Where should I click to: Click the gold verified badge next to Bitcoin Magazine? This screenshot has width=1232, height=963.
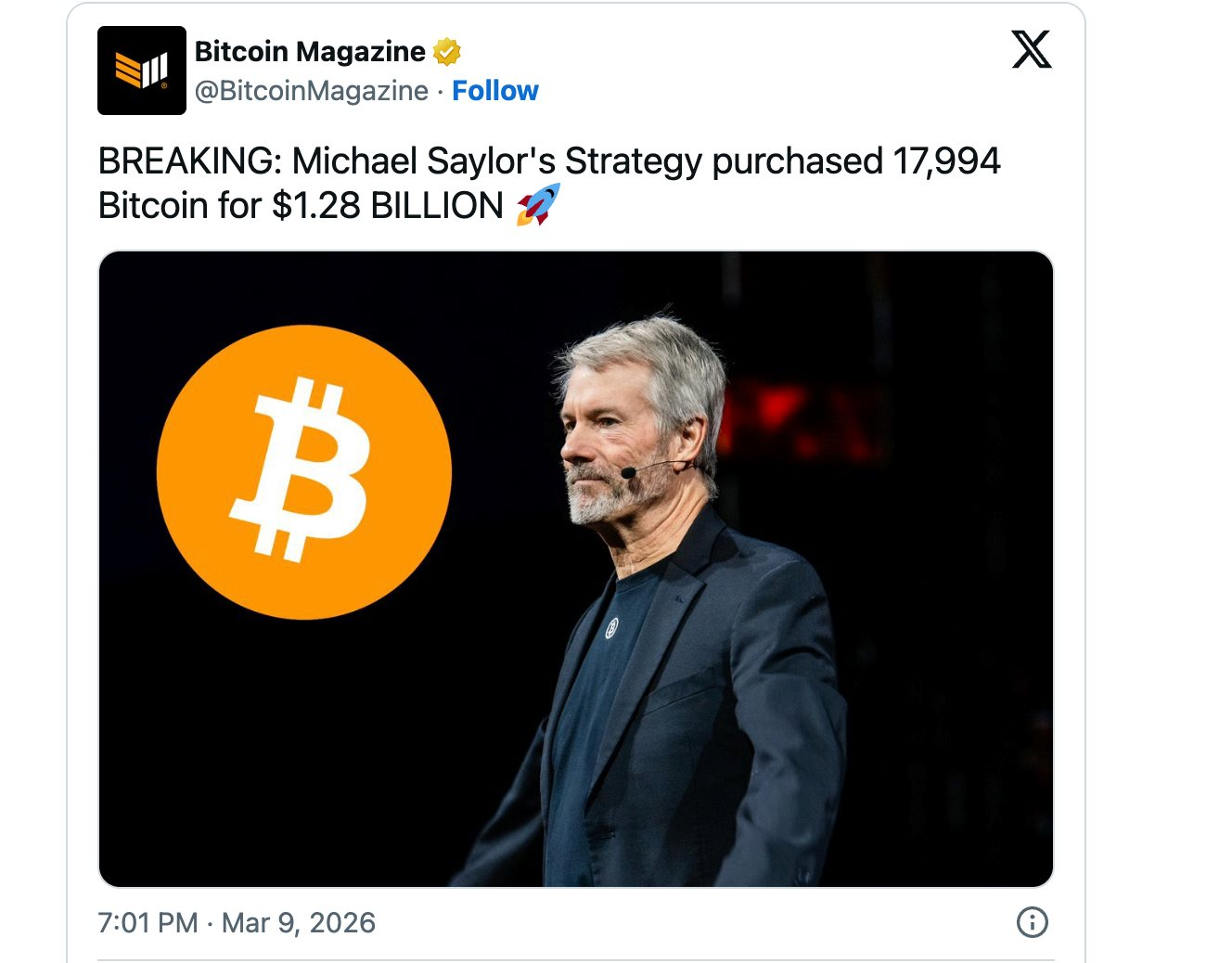click(446, 51)
